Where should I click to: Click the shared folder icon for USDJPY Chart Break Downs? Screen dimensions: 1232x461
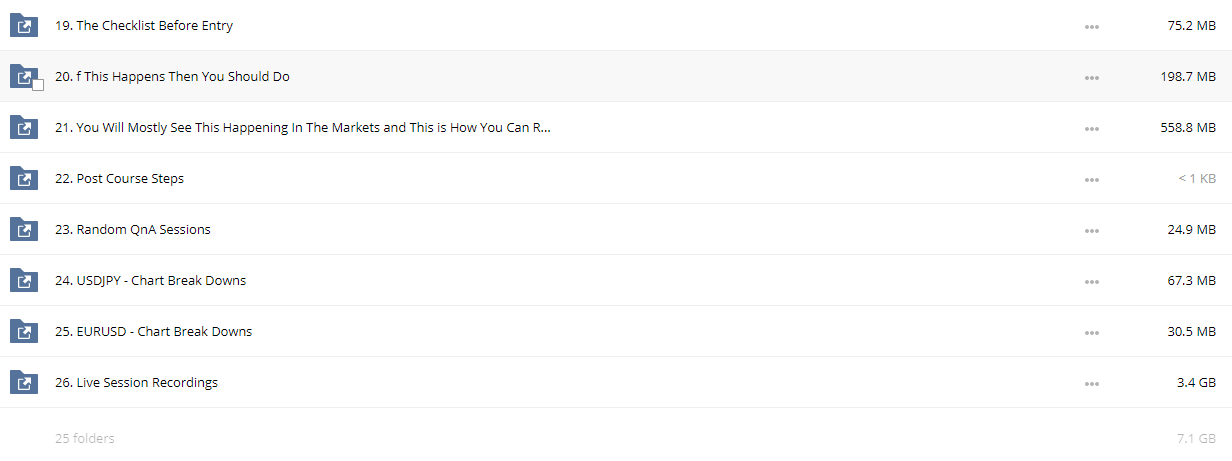pyautogui.click(x=24, y=281)
